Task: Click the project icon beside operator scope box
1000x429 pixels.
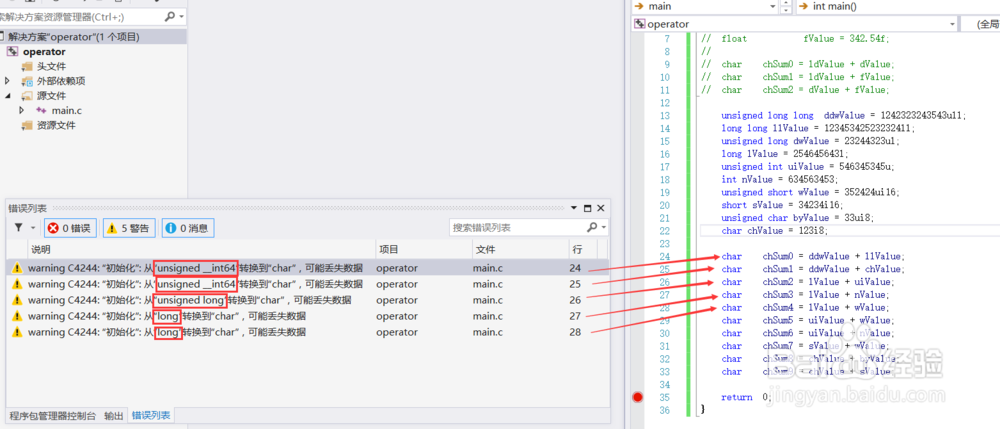Action: [x=639, y=24]
